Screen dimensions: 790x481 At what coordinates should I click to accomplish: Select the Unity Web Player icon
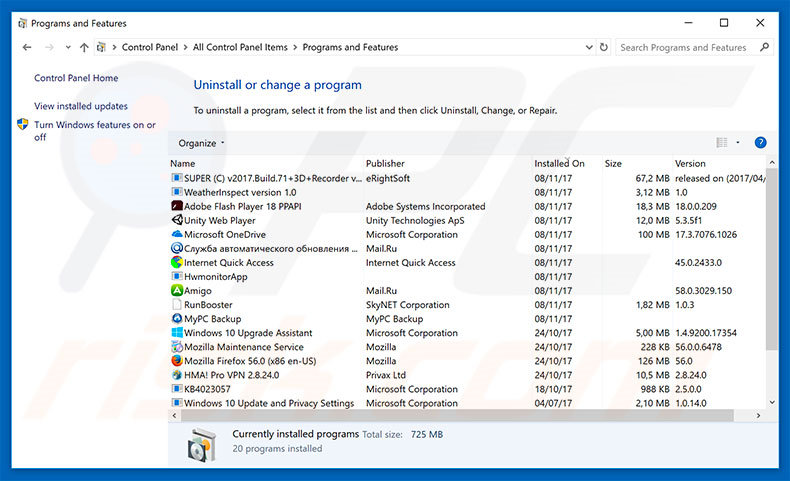(x=177, y=220)
